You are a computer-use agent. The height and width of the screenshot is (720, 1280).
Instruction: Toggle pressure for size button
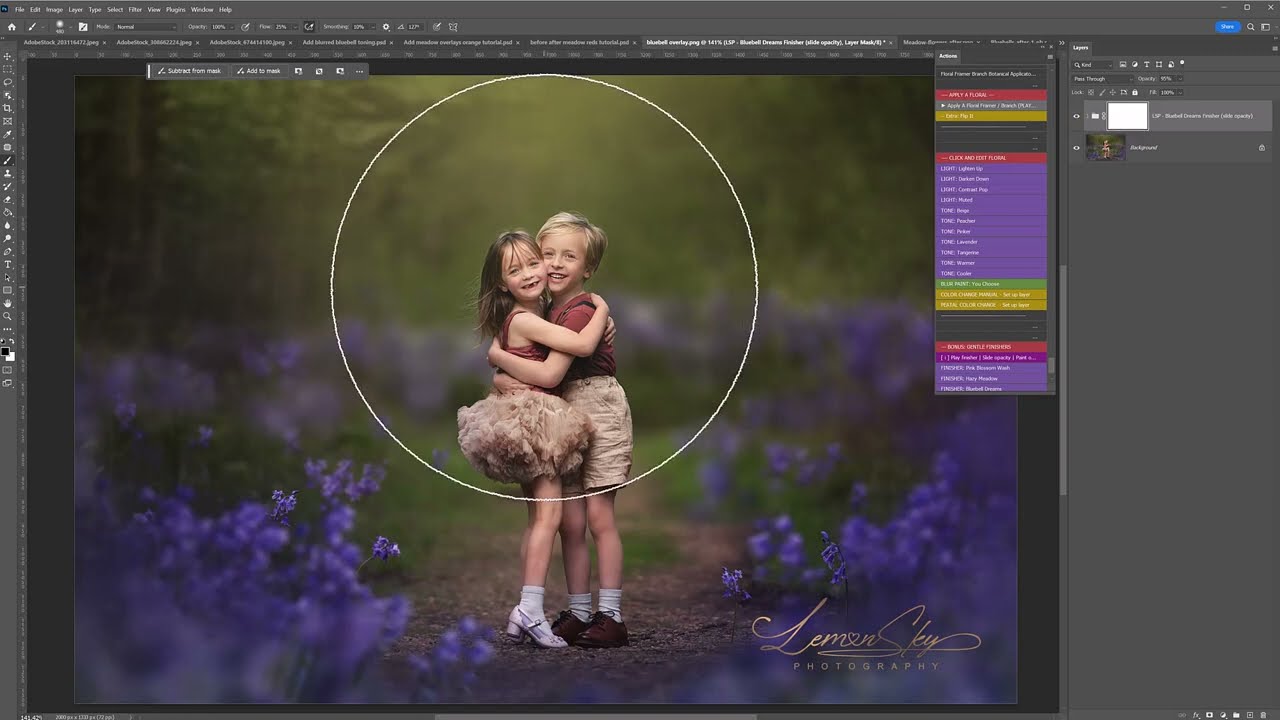point(437,27)
